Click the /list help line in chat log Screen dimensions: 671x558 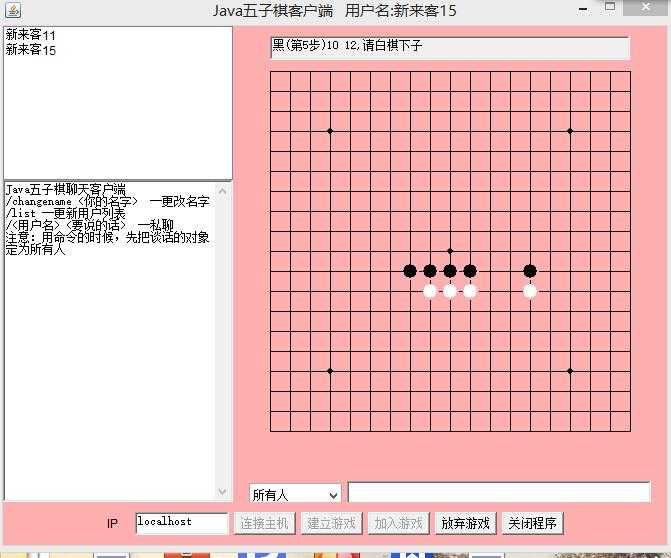point(65,213)
